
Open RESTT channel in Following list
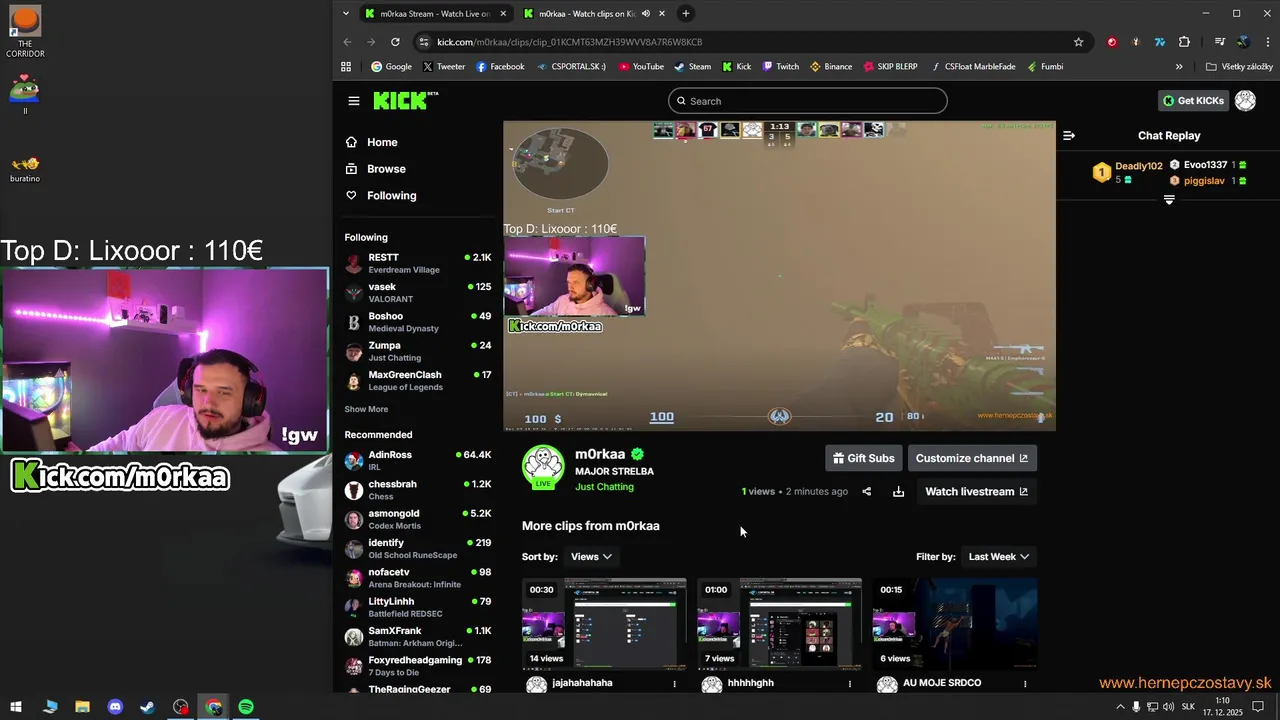click(x=418, y=263)
